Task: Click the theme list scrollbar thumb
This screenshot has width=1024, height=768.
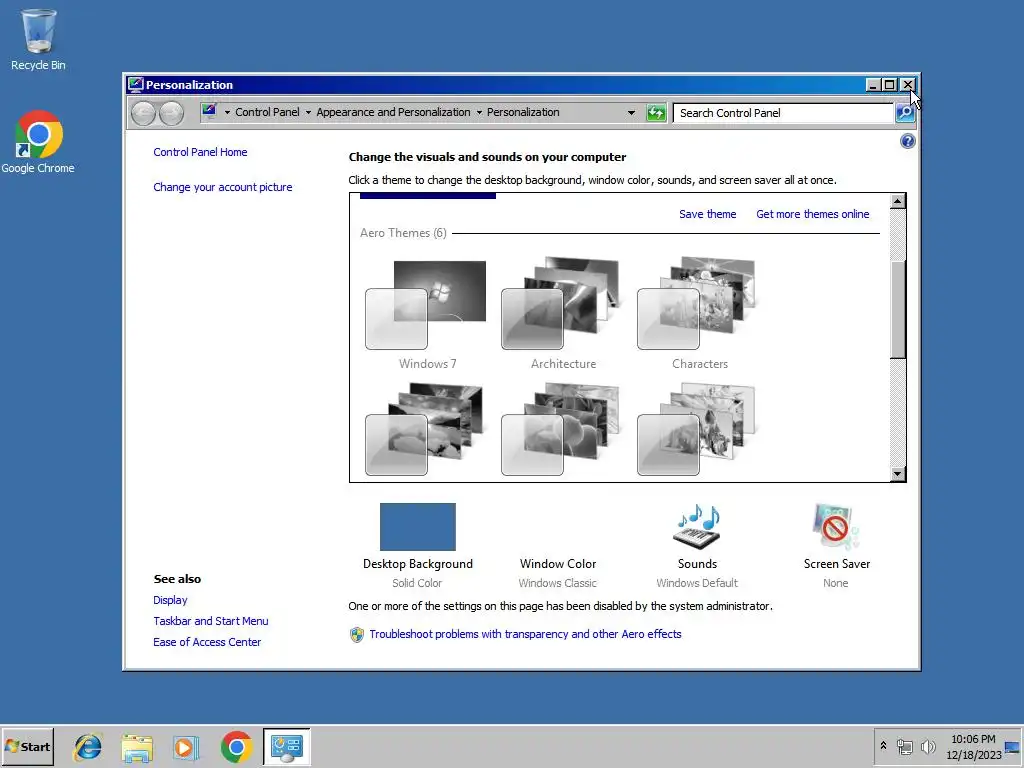Action: coord(898,310)
